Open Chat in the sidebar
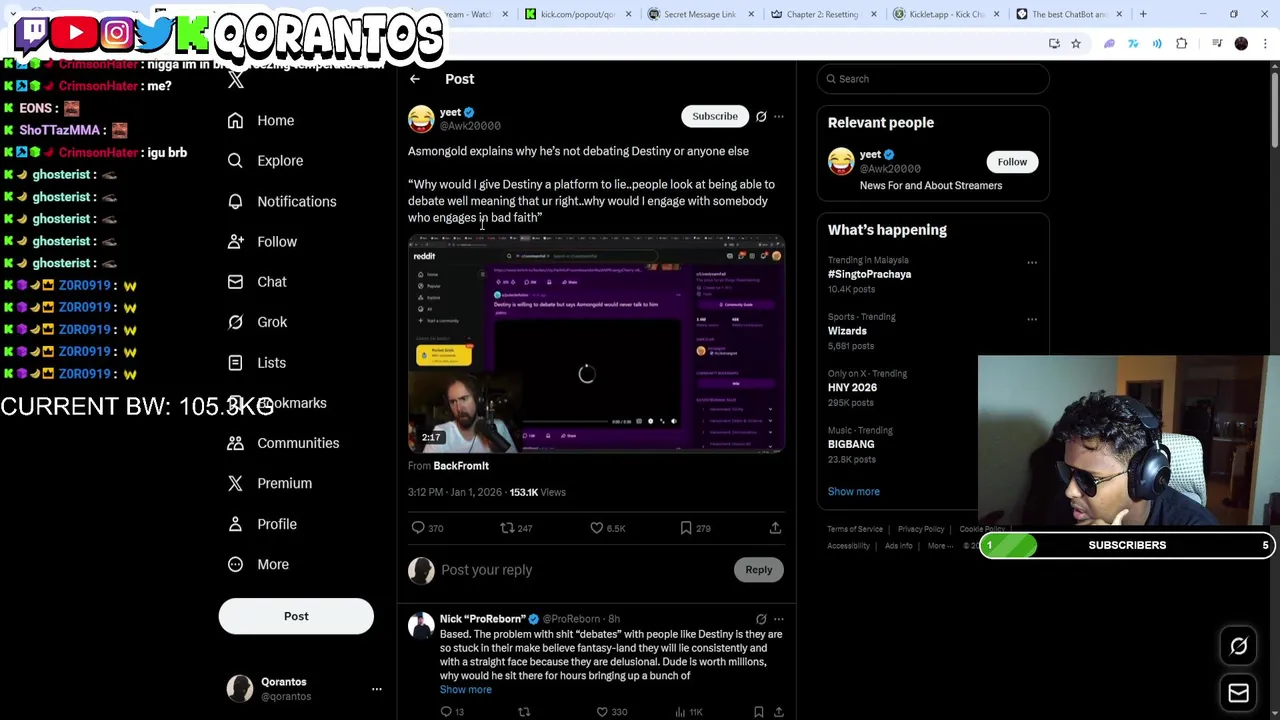 click(256, 282)
